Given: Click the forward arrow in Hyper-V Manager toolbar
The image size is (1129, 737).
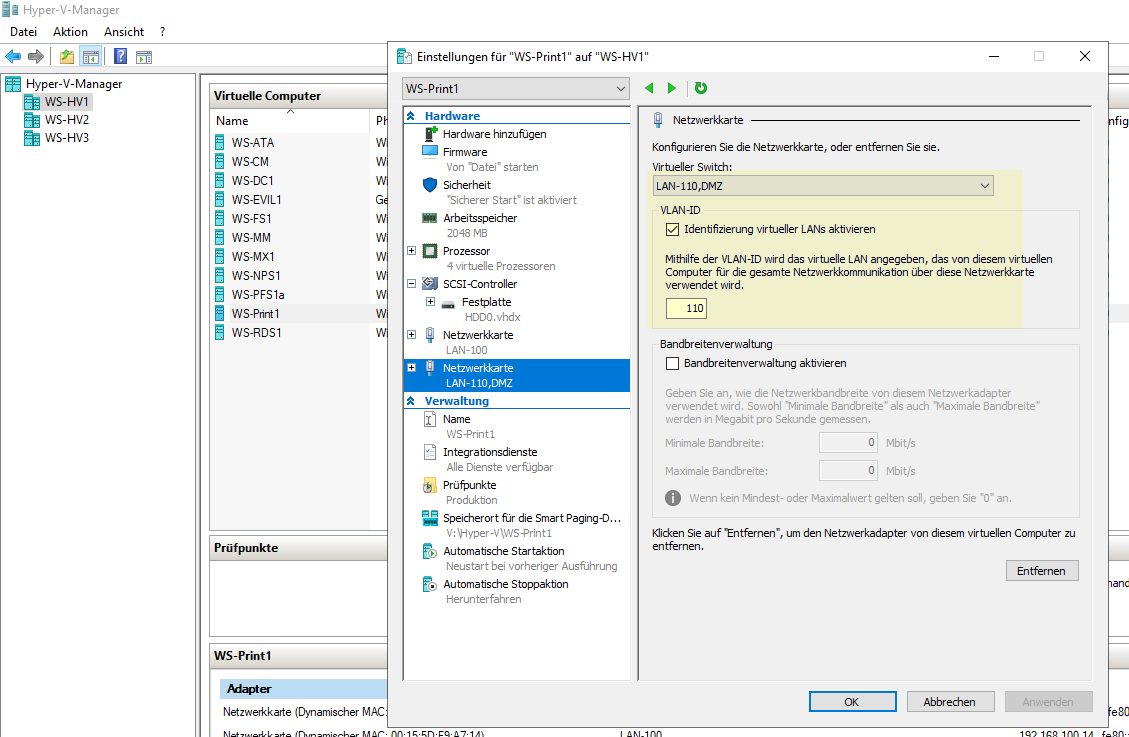Looking at the screenshot, I should click(35, 56).
